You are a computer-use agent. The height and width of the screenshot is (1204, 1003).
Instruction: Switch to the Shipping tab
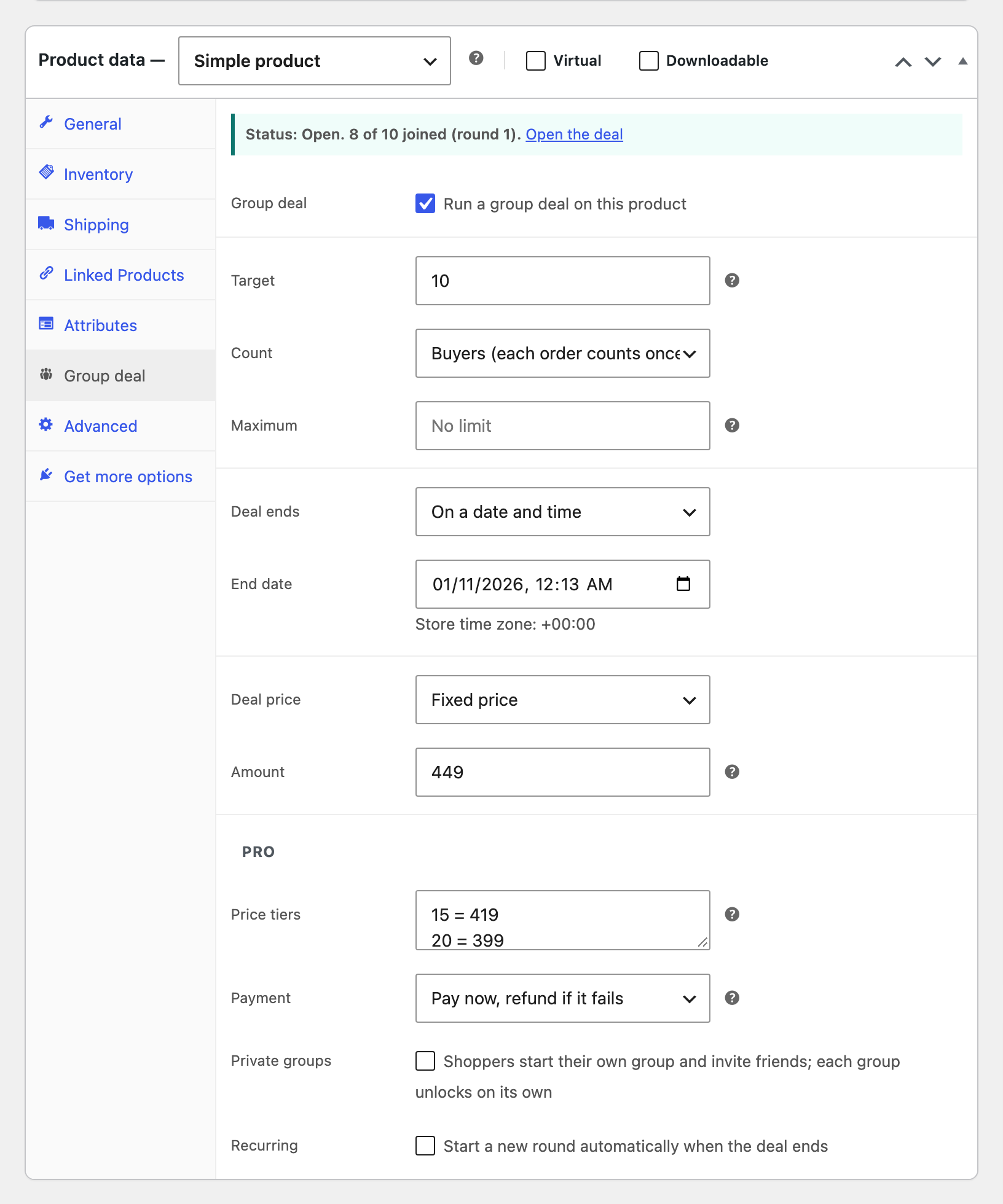[x=120, y=224]
